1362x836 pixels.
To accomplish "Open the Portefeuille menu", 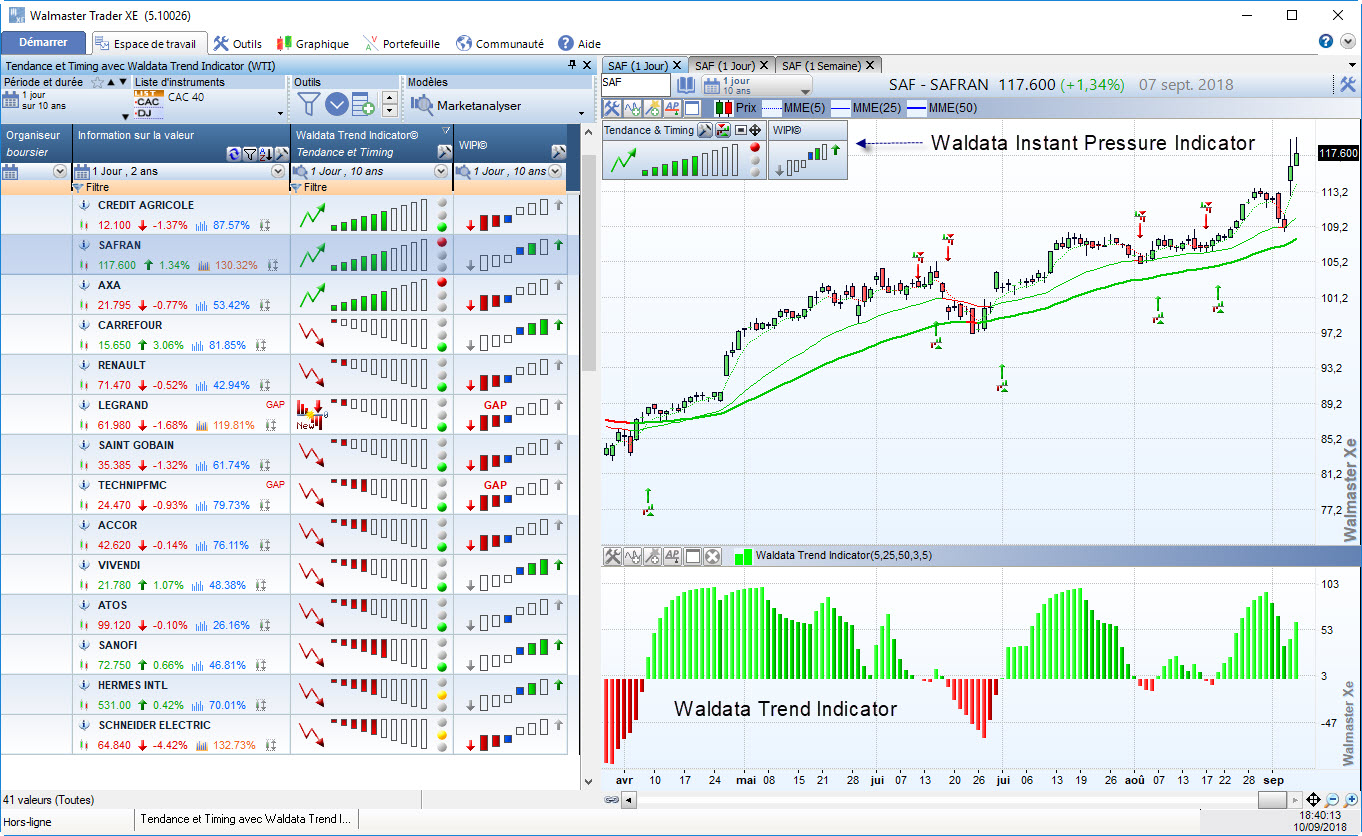I will click(x=402, y=43).
